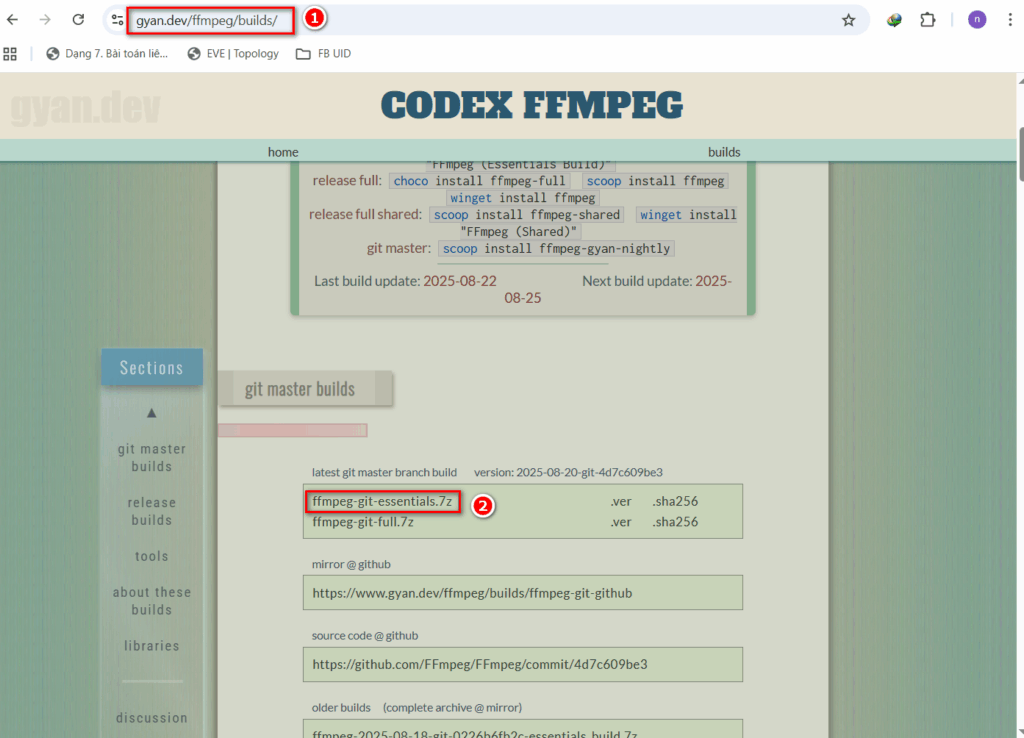Image resolution: width=1024 pixels, height=738 pixels.
Task: Click the browser forward arrow
Action: coord(44,20)
